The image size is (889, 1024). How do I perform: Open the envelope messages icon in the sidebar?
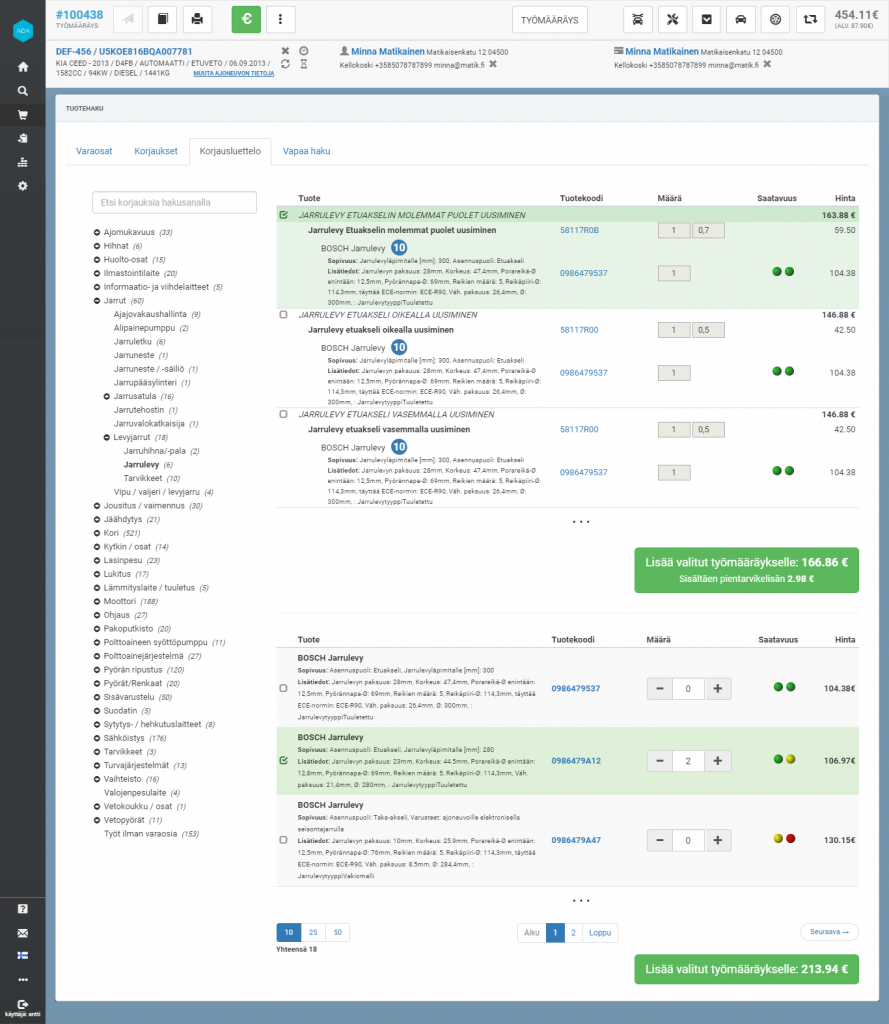(23, 933)
